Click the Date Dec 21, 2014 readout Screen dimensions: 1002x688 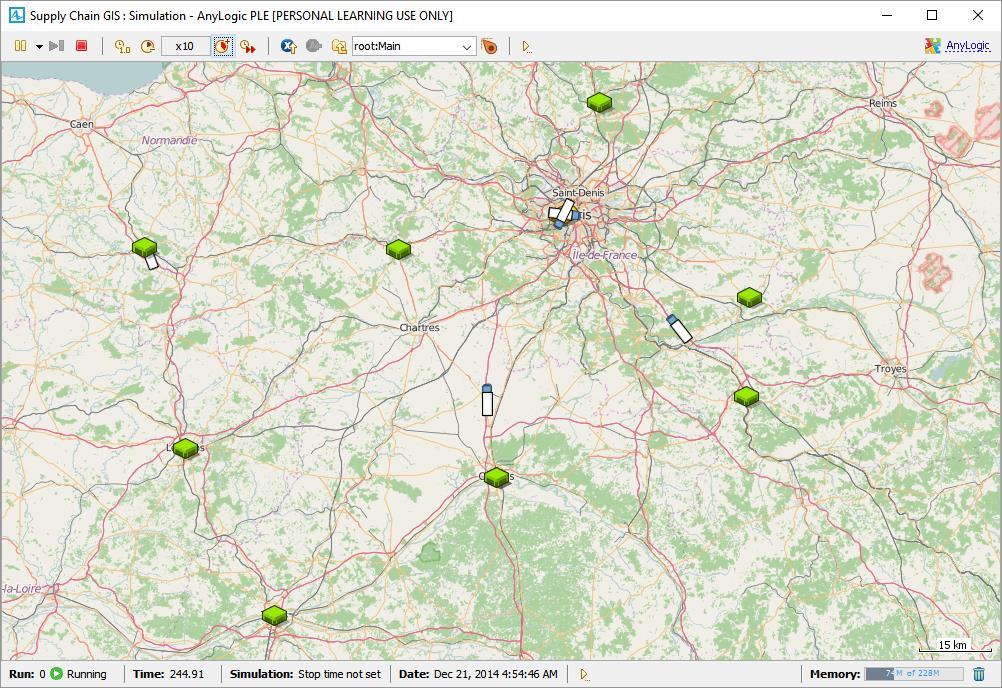pyautogui.click(x=478, y=674)
